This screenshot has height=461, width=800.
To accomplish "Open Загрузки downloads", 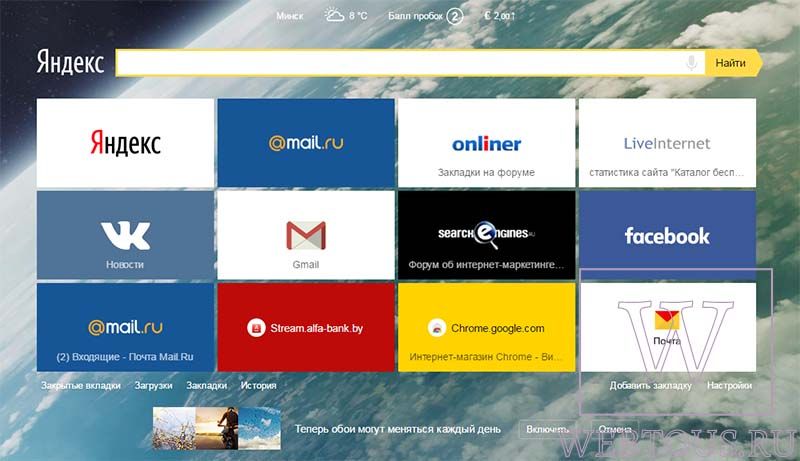I will point(154,386).
